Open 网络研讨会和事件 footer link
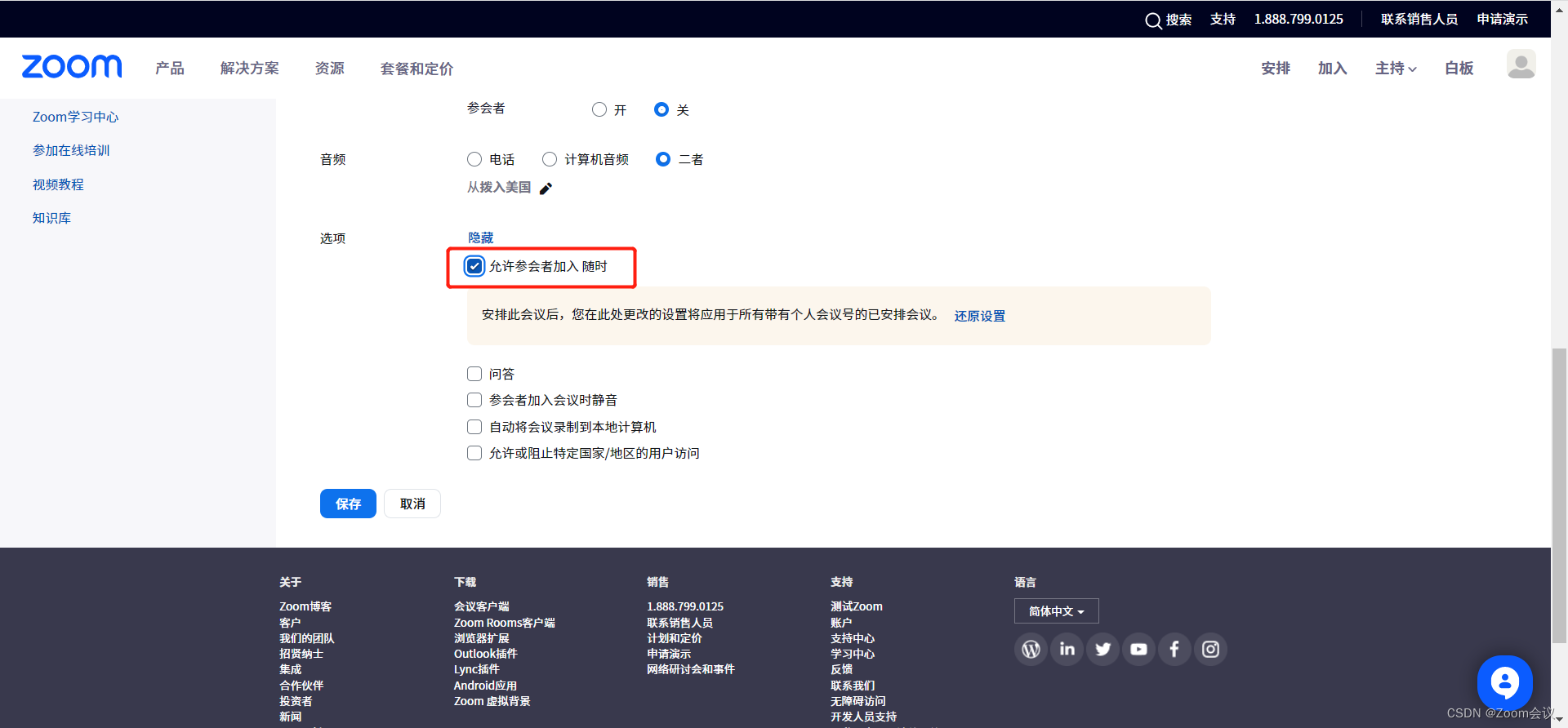The image size is (1568, 728). (x=691, y=669)
